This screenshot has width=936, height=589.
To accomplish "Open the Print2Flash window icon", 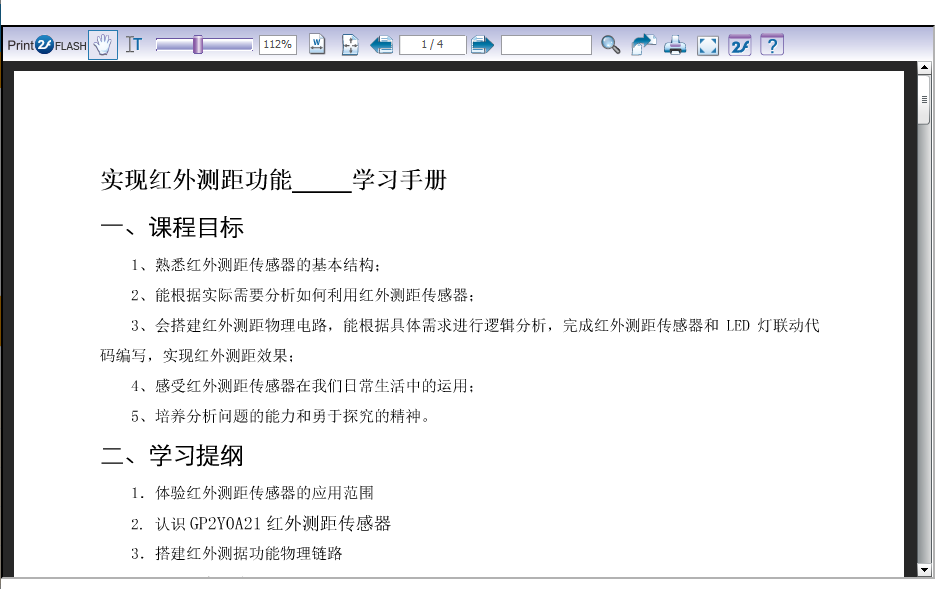I will [739, 45].
